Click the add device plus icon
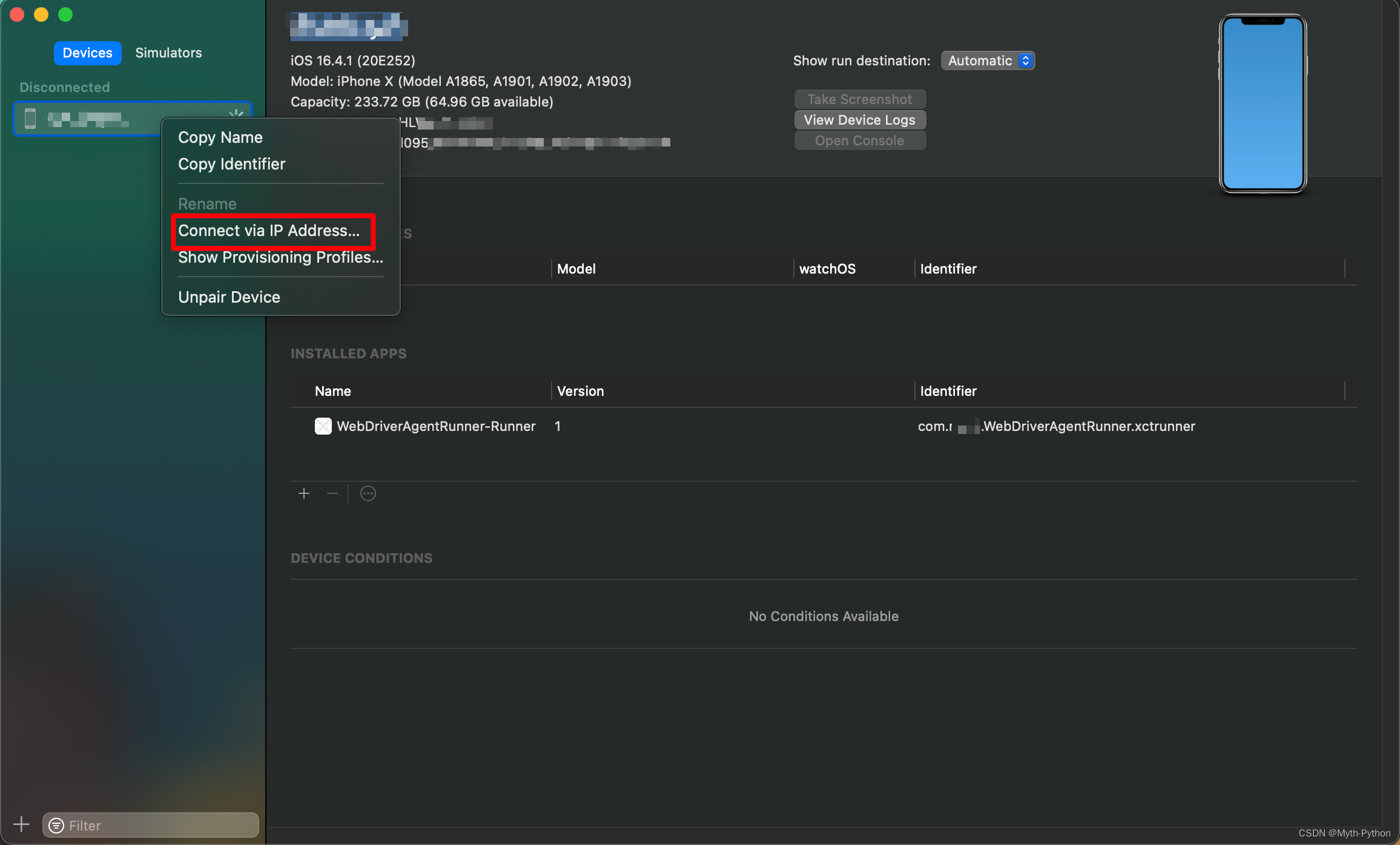Image resolution: width=1400 pixels, height=845 pixels. (x=21, y=824)
